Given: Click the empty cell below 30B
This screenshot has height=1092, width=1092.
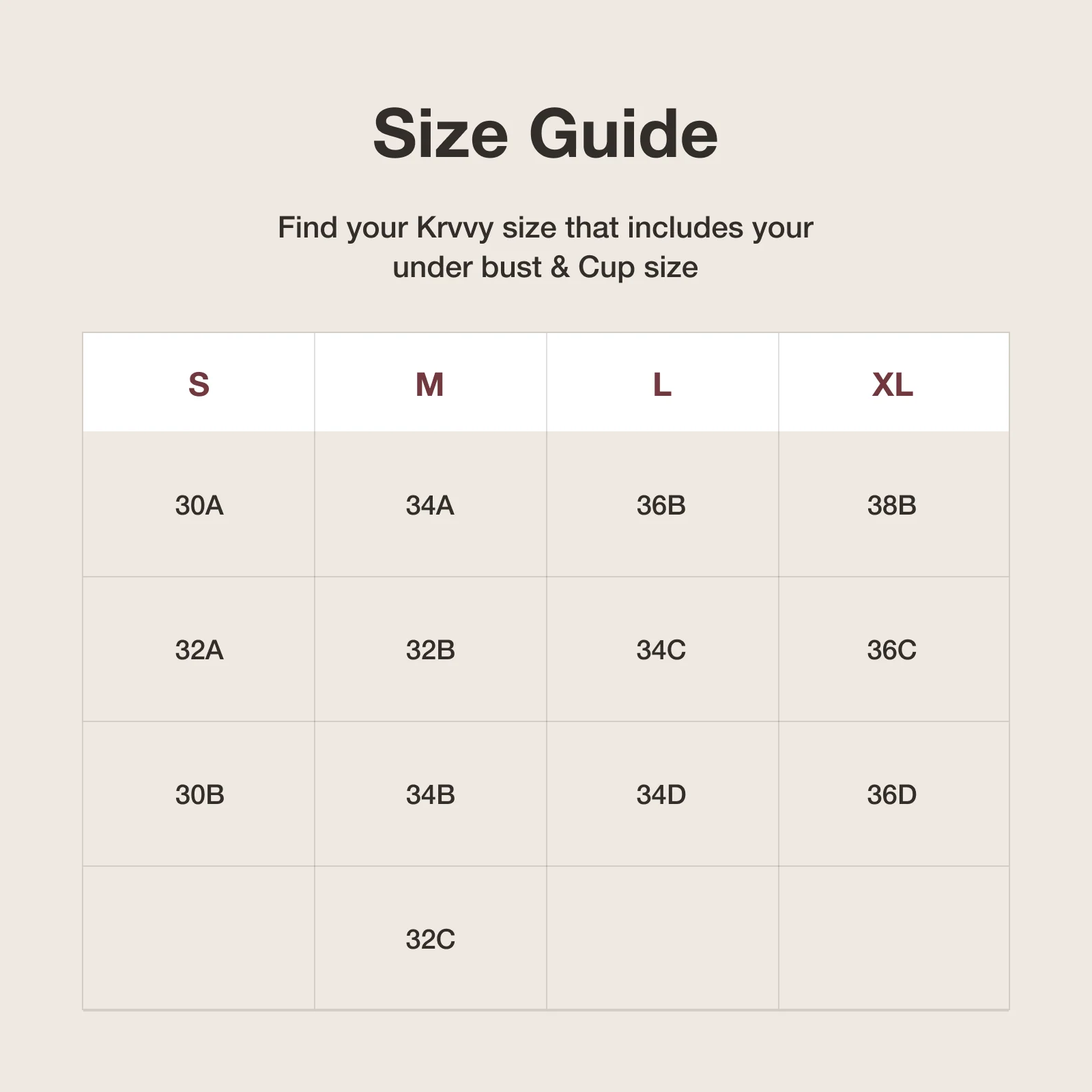Looking at the screenshot, I should (x=199, y=938).
